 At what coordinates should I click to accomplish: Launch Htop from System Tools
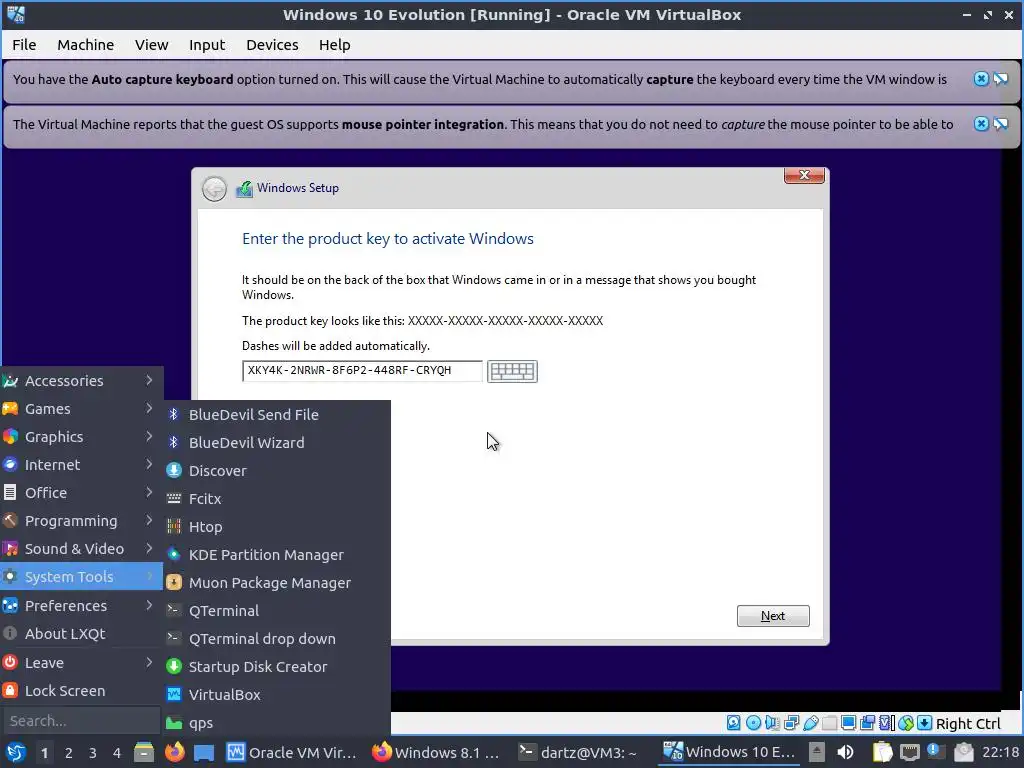(277, 526)
